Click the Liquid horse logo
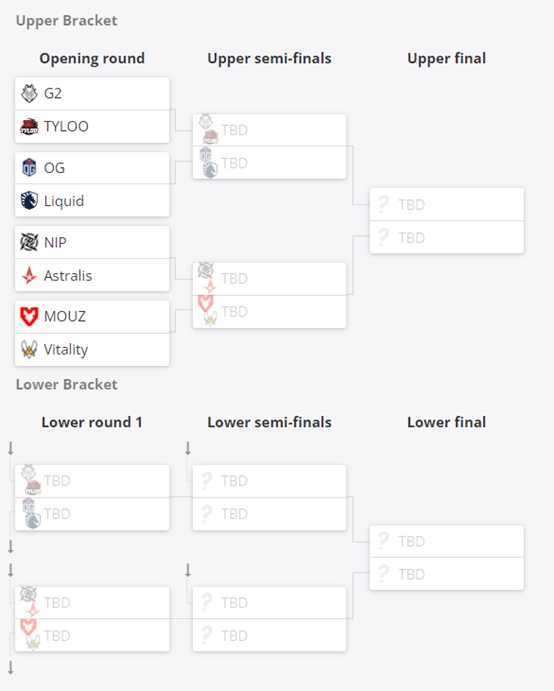 click(29, 201)
